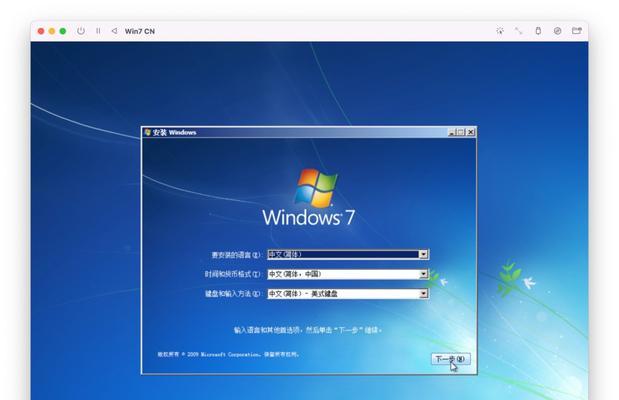Click the 中文(简体，中国) format field
This screenshot has height=400, width=619.
click(x=348, y=274)
